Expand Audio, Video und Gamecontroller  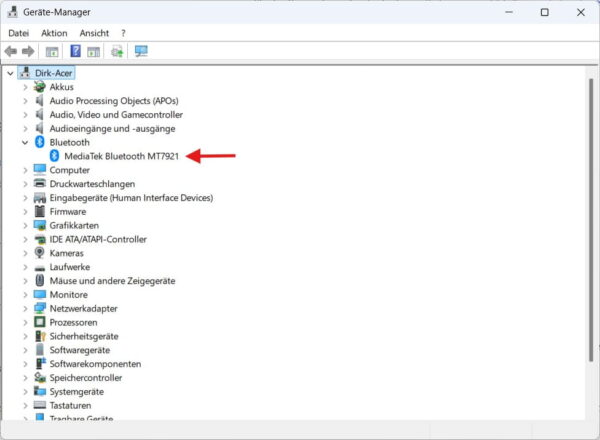25,115
